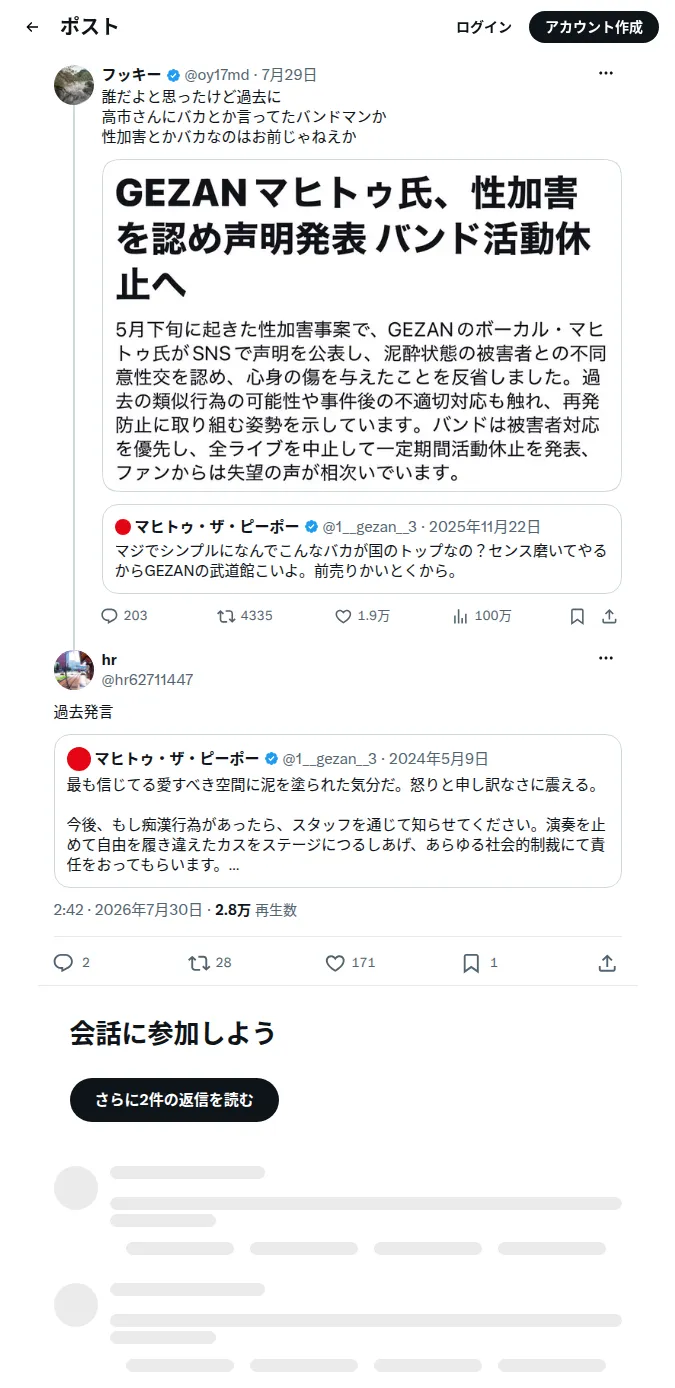The image size is (675, 1388).
Task: Repost hr's post with 28 reposts
Action: (199, 963)
